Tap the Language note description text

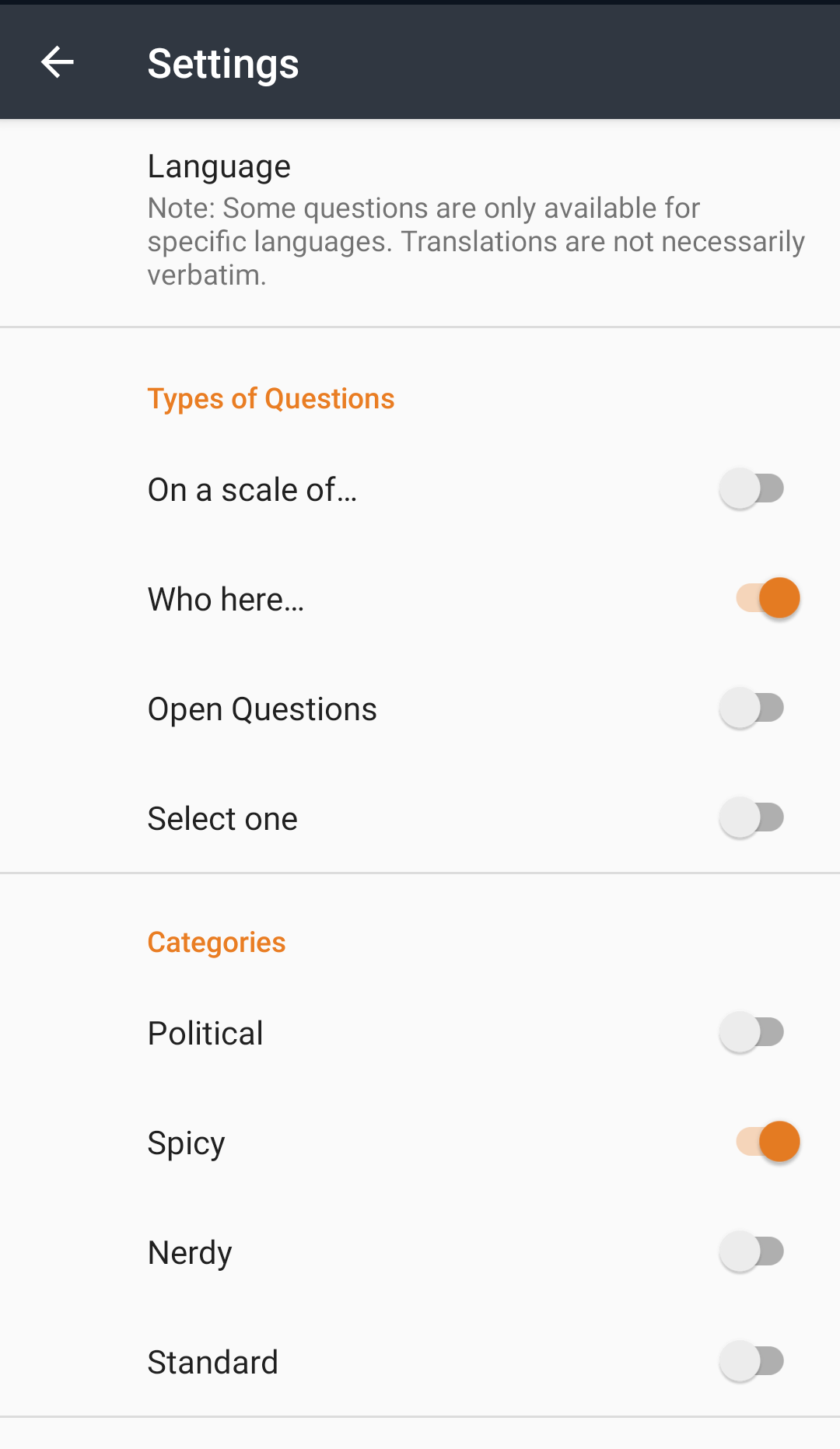(474, 242)
